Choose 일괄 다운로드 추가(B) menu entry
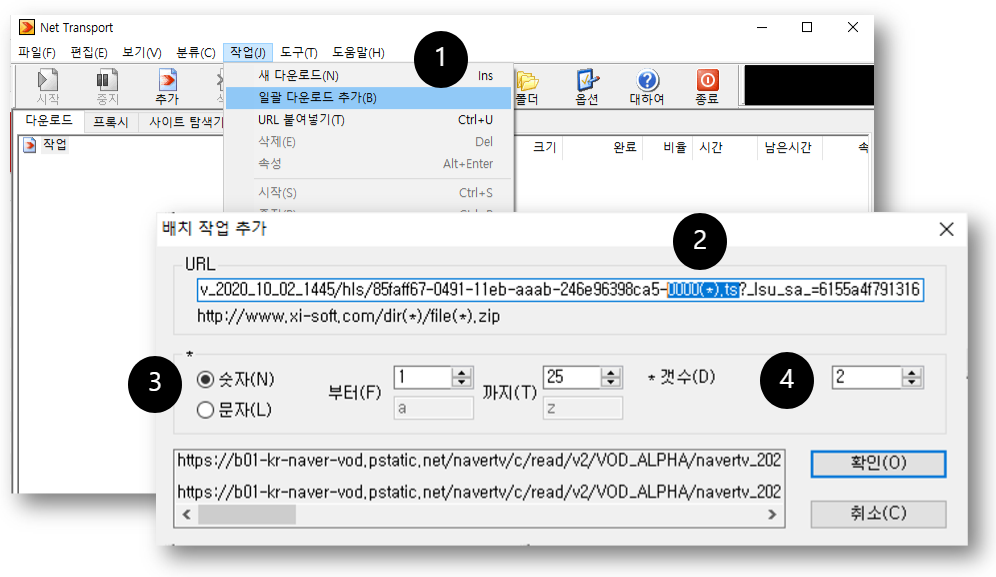The height and width of the screenshot is (577, 996). (x=368, y=98)
